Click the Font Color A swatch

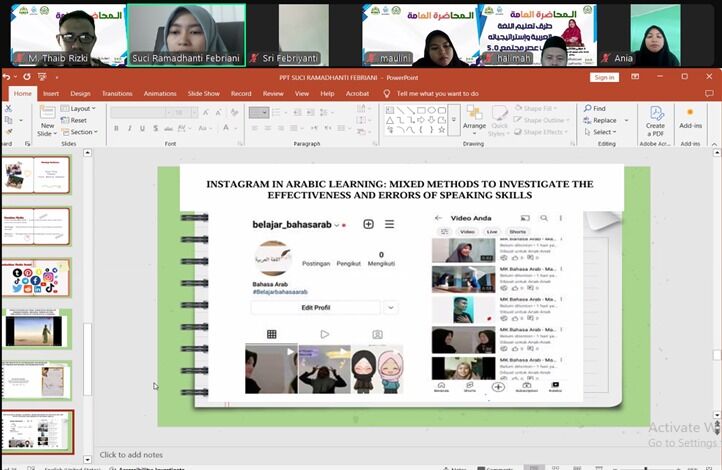(x=226, y=128)
